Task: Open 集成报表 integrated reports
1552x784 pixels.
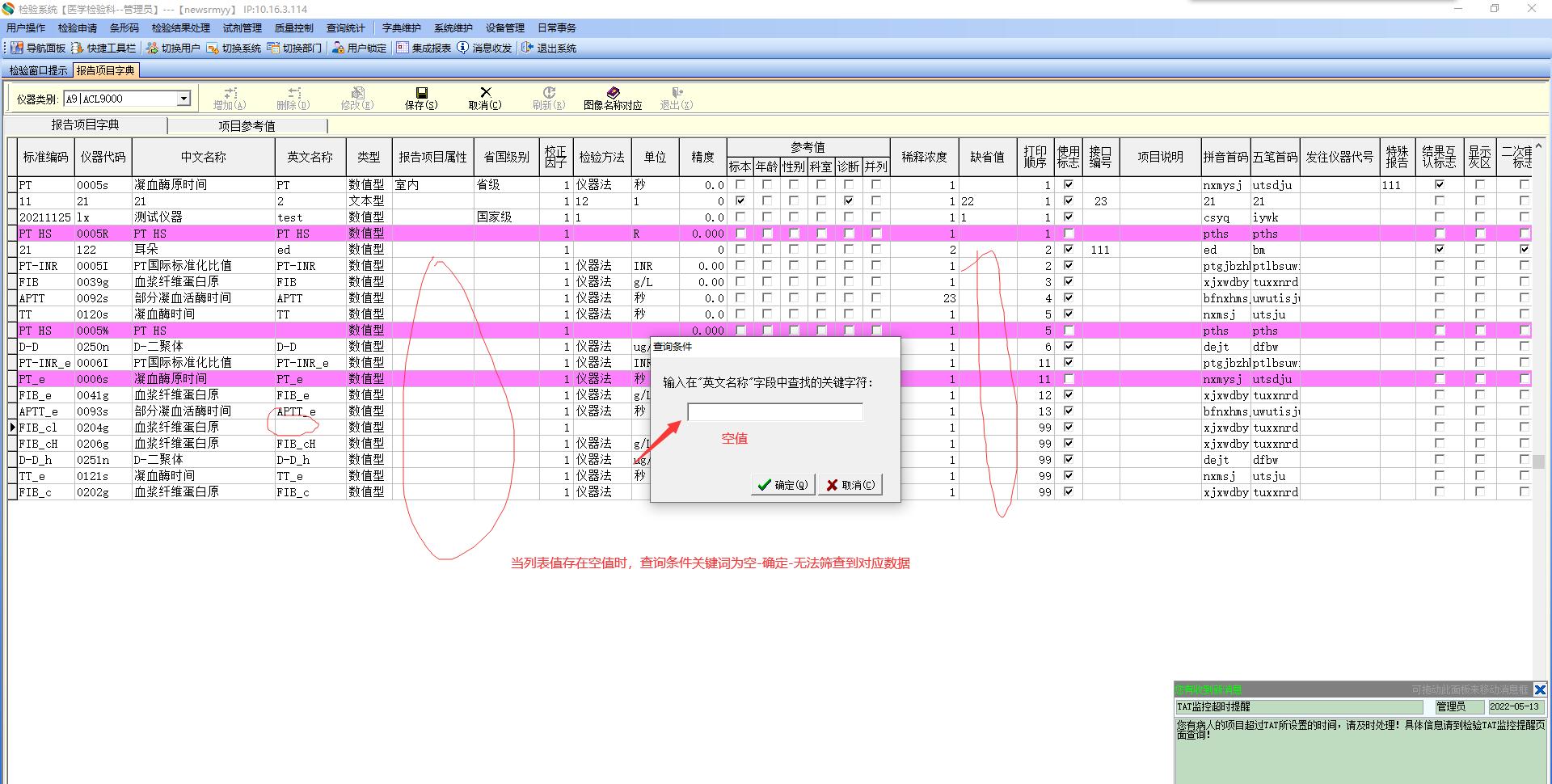Action: tap(424, 48)
